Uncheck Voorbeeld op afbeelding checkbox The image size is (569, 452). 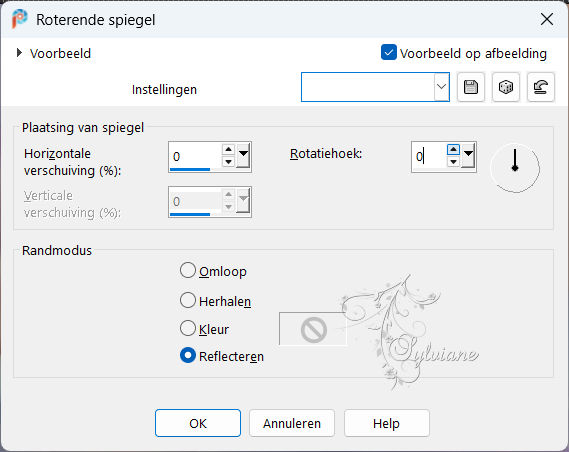click(x=389, y=53)
